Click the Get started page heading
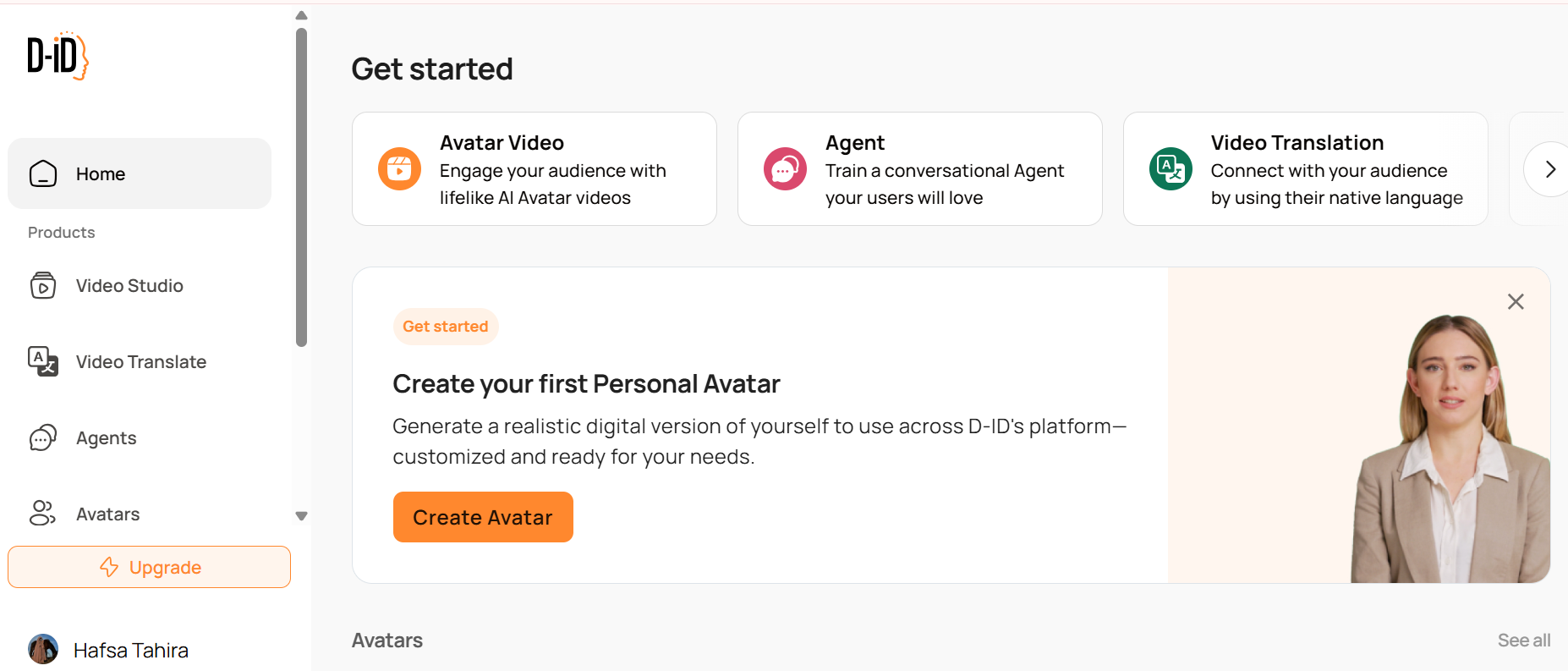This screenshot has width=1568, height=671. click(x=432, y=69)
